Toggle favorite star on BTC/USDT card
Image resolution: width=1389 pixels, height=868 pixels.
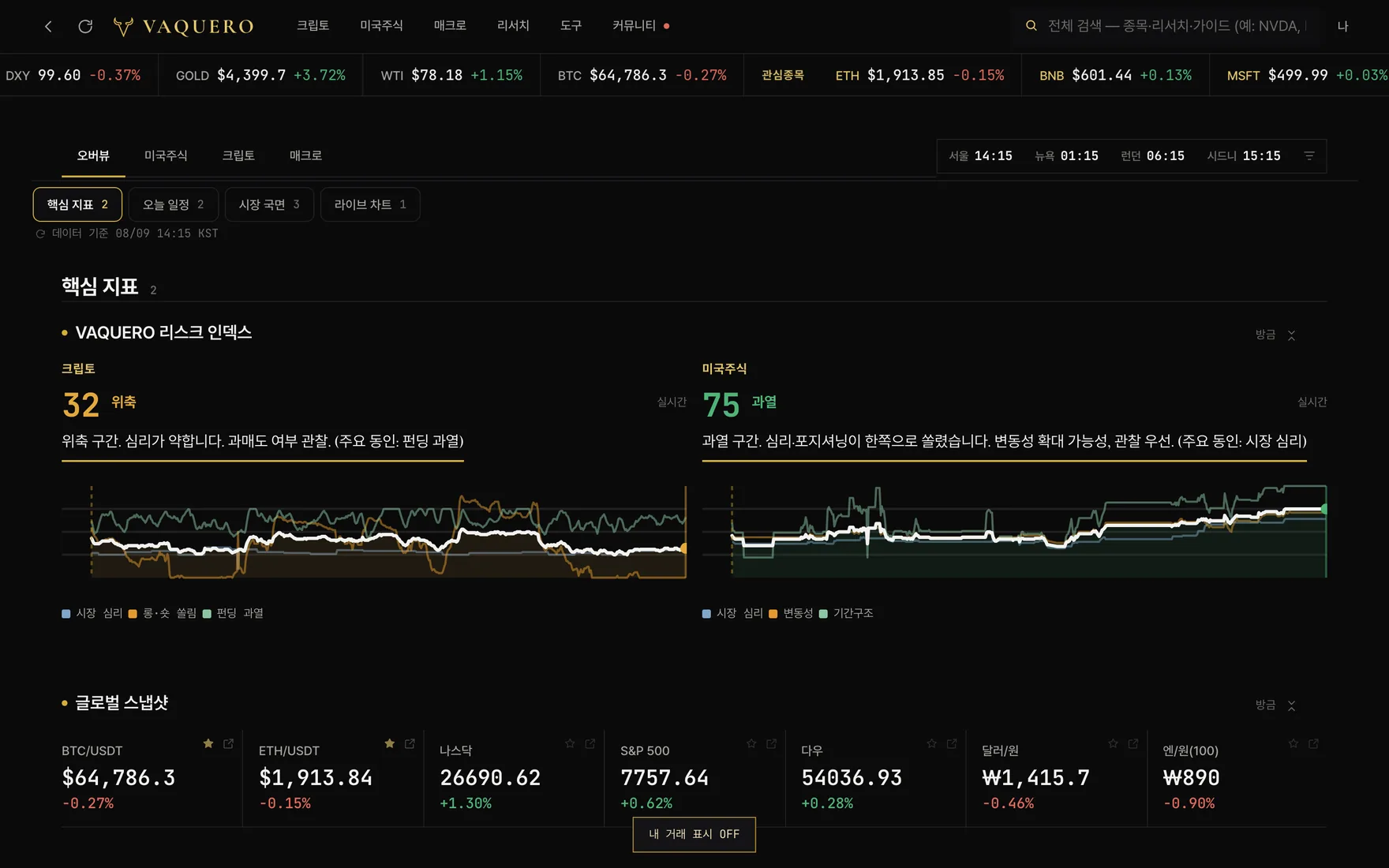click(208, 743)
